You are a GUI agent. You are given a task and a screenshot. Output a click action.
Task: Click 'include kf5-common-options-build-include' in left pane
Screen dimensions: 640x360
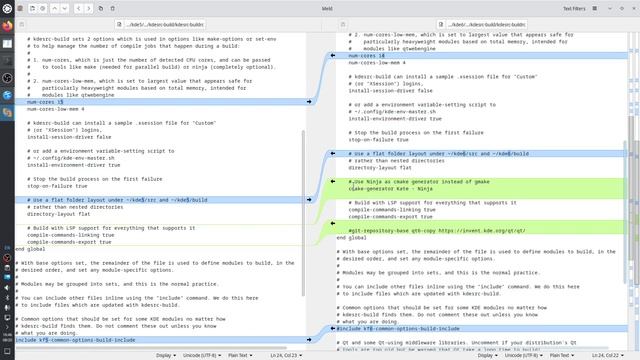[x=76, y=340]
